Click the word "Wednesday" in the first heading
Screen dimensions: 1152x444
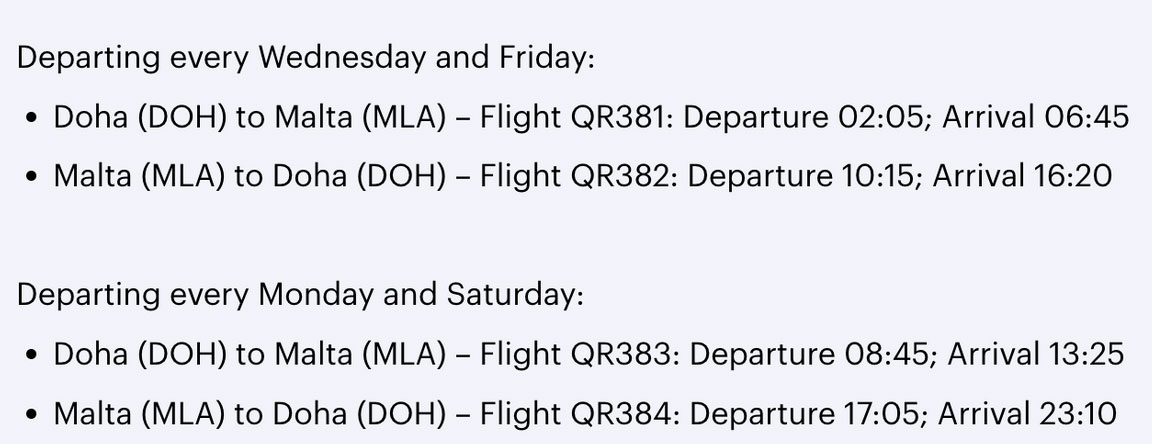(341, 58)
